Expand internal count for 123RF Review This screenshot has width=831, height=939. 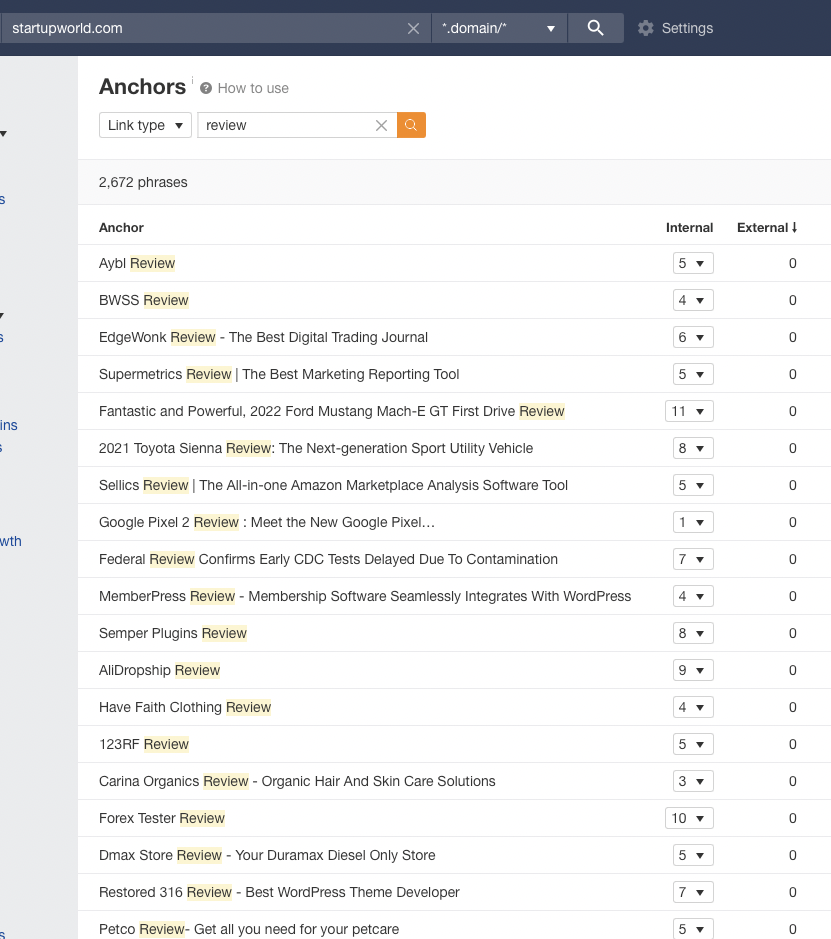coord(693,744)
